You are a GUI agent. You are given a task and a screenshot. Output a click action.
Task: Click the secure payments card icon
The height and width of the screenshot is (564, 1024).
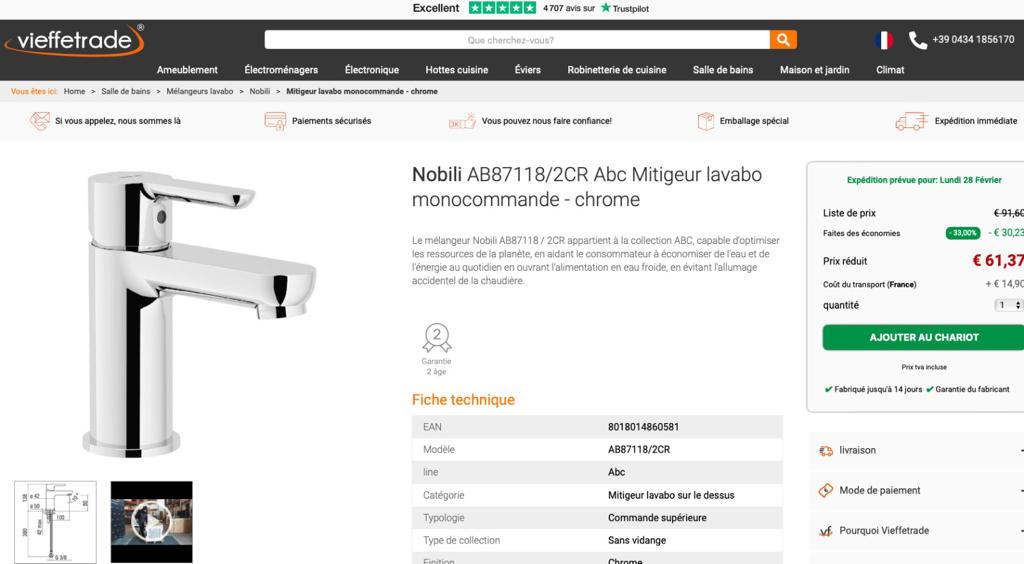[275, 121]
